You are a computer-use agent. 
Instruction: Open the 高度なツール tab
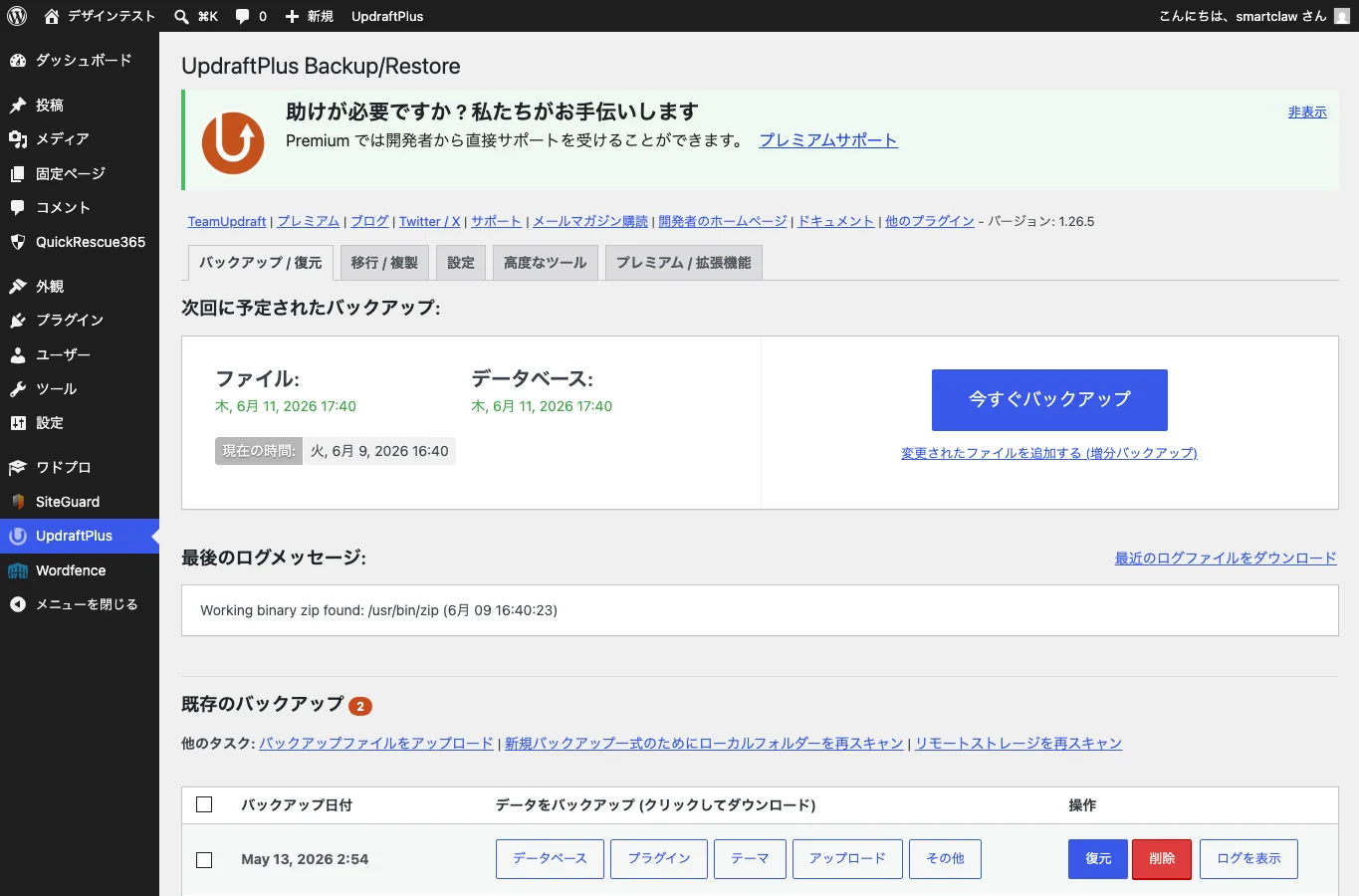(546, 263)
